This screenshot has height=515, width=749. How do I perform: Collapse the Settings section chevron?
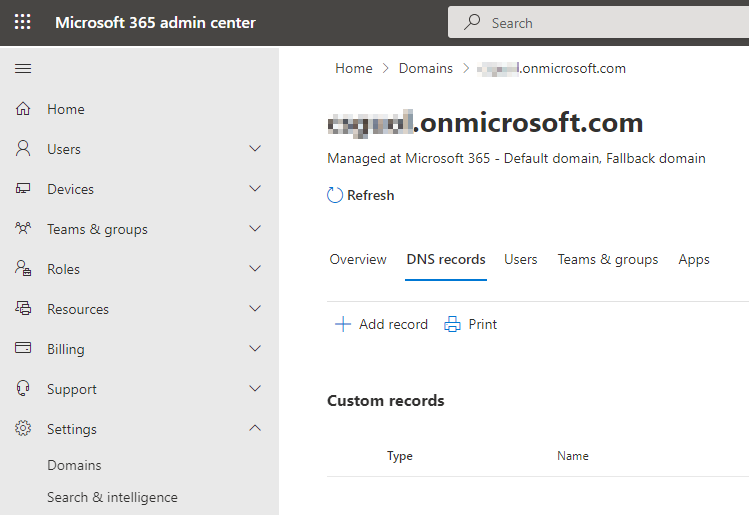click(256, 428)
